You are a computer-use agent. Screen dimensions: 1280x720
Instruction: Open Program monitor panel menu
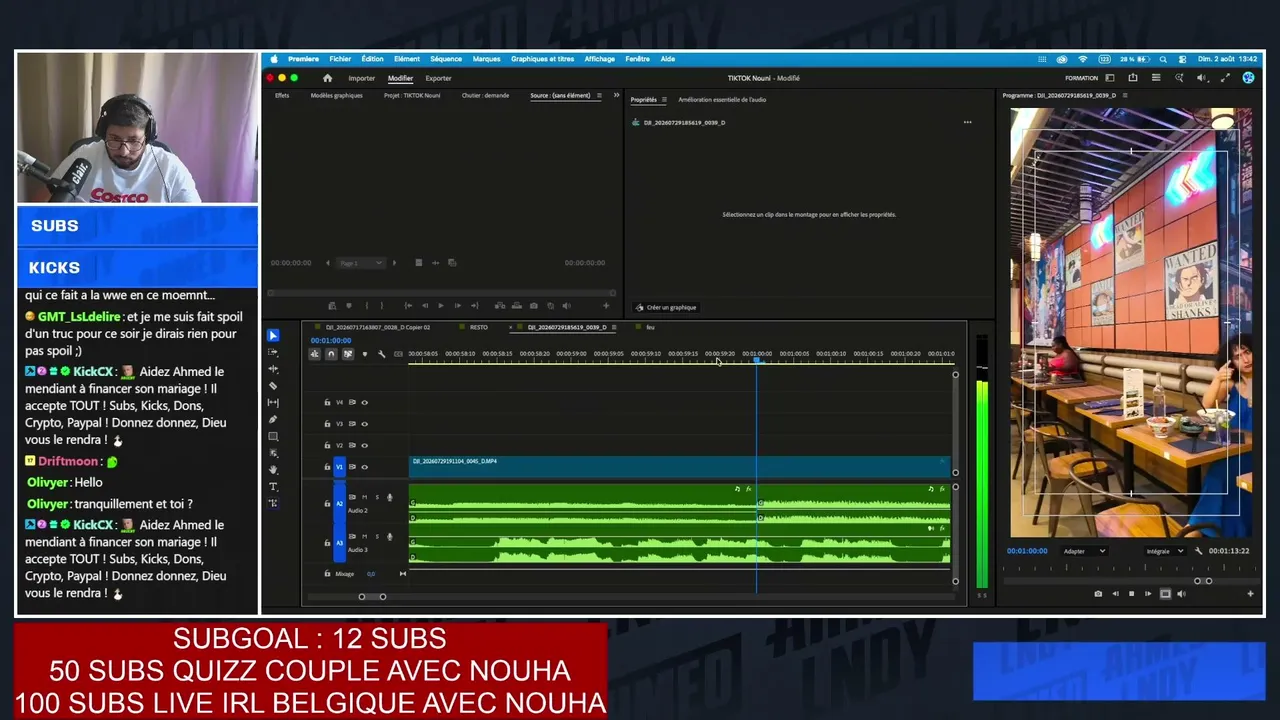click(1125, 96)
